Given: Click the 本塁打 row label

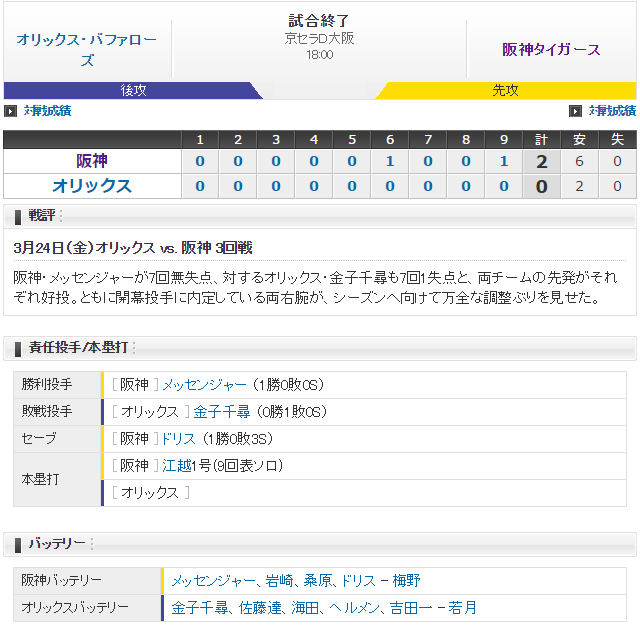Looking at the screenshot, I should 40,479.
